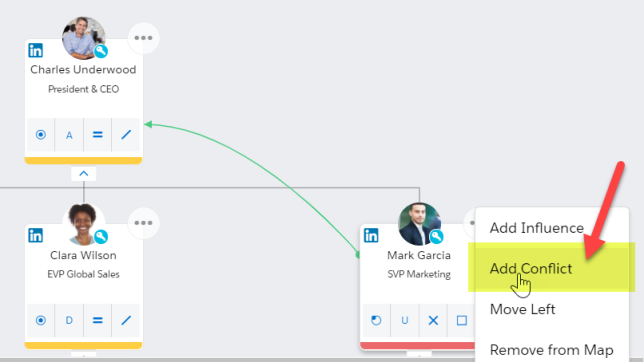Click the slash icon on Clara Wilson's card
The width and height of the screenshot is (644, 362).
(x=126, y=320)
